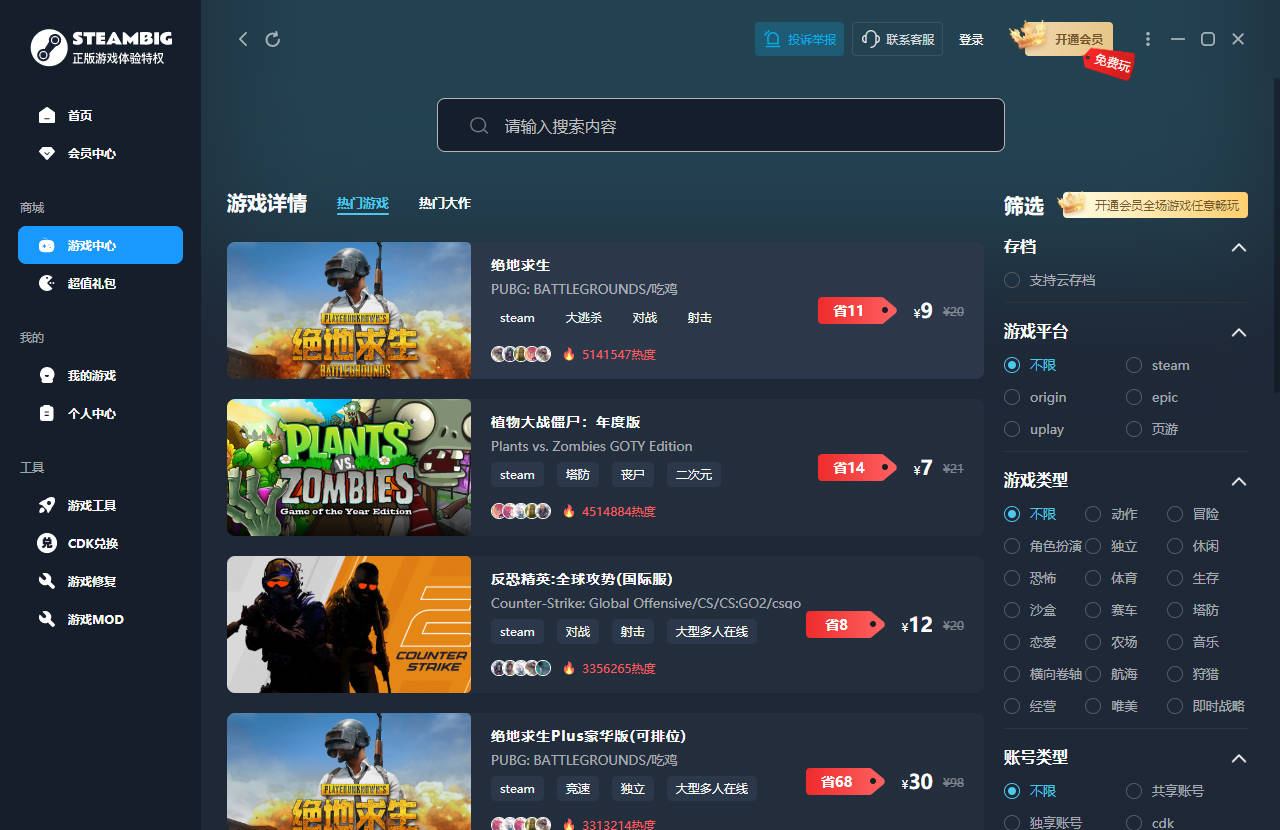This screenshot has width=1280, height=830.
Task: Click the magnifier icon in the search box
Action: coord(479,126)
